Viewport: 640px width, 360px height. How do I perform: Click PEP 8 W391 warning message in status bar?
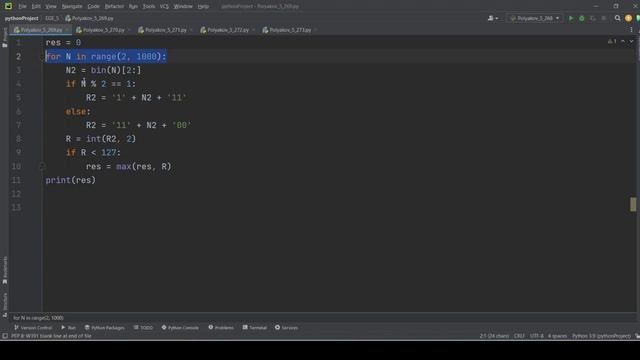51,336
